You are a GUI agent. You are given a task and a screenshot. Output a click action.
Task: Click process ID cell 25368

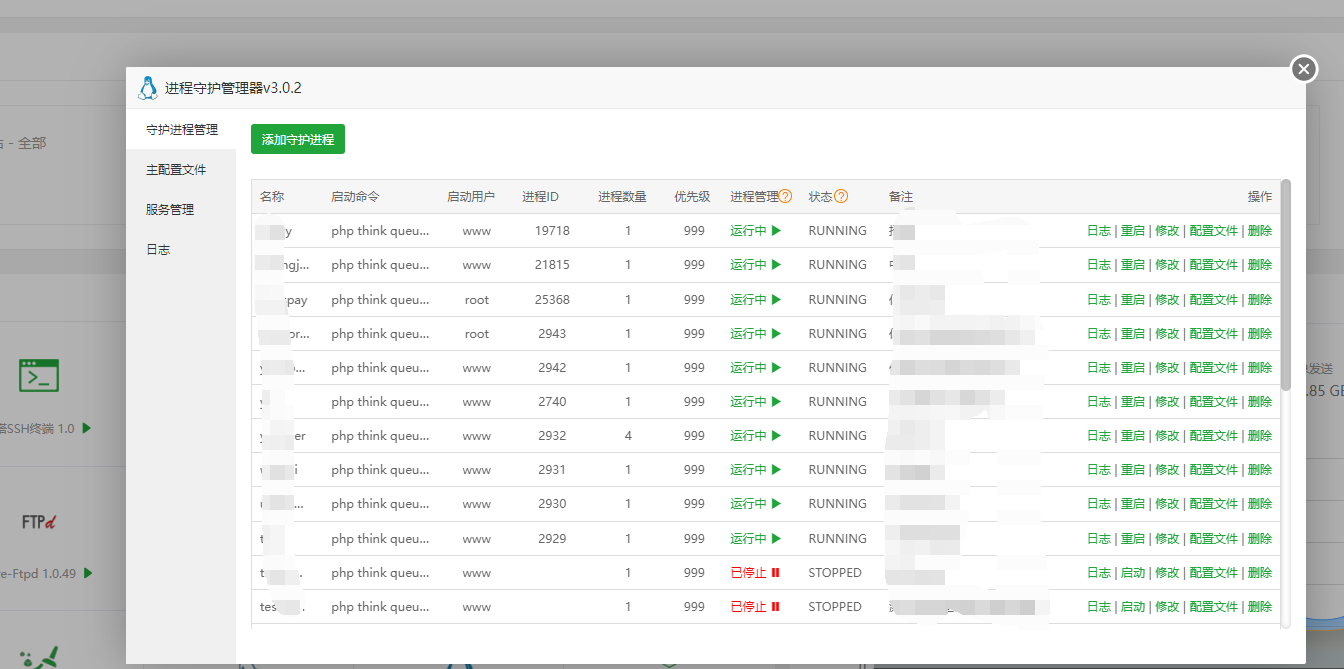[x=552, y=300]
